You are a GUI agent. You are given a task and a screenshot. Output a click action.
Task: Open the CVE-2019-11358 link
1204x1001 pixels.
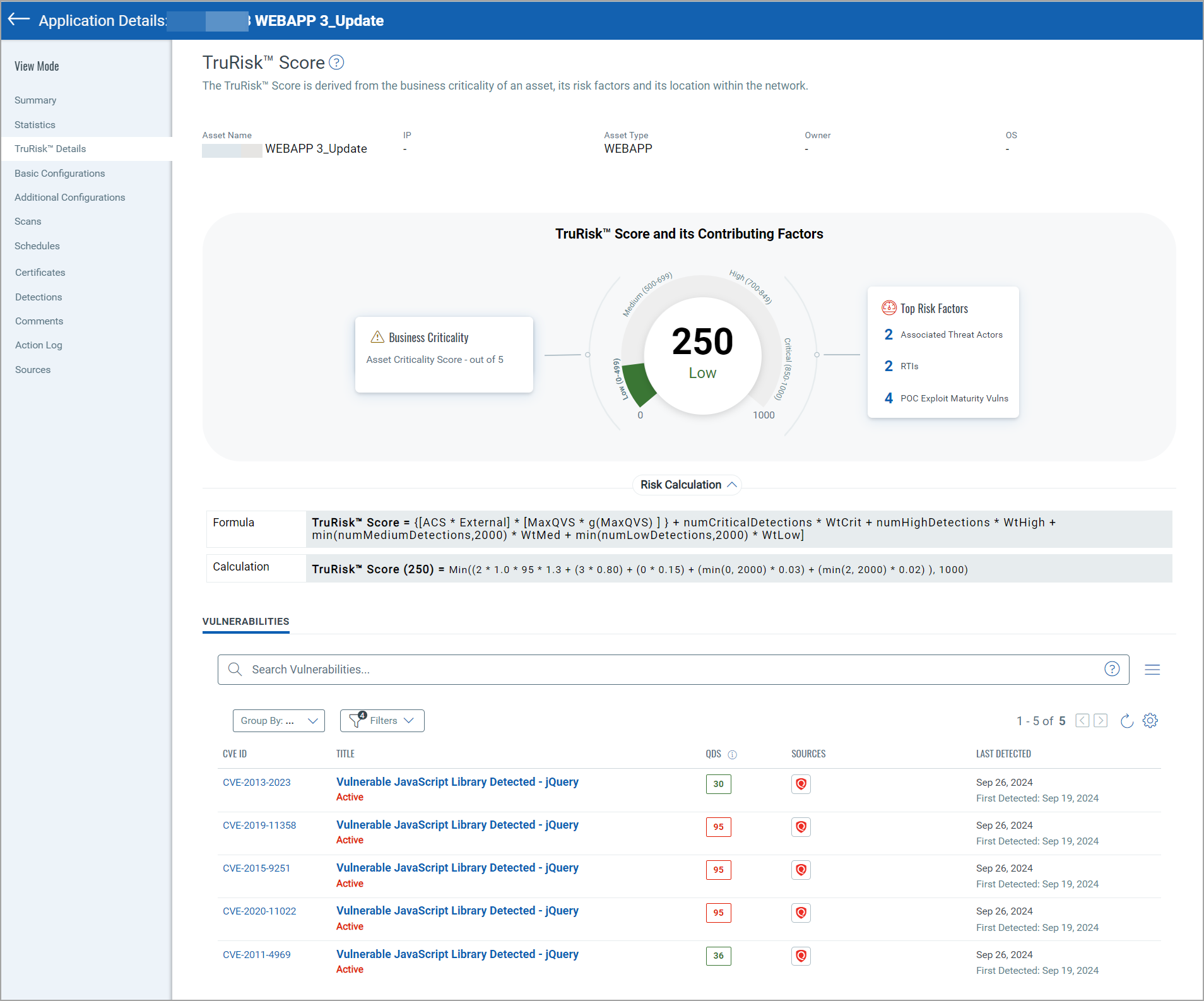(x=259, y=826)
